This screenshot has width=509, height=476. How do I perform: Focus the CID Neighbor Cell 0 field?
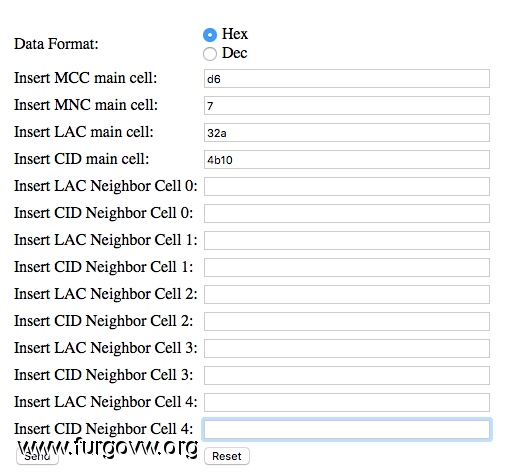tap(347, 214)
